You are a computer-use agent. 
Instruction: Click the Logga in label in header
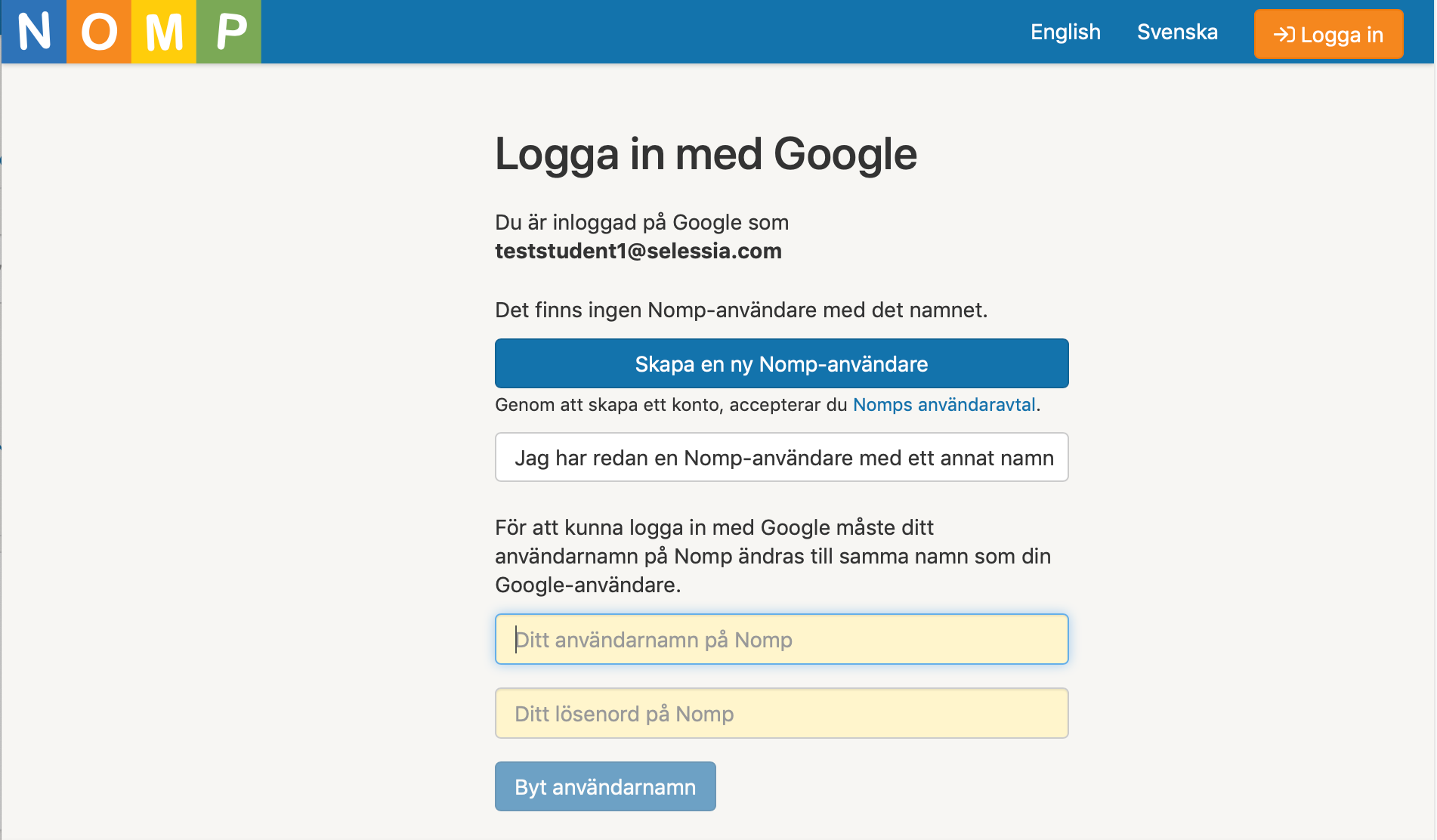click(1342, 35)
